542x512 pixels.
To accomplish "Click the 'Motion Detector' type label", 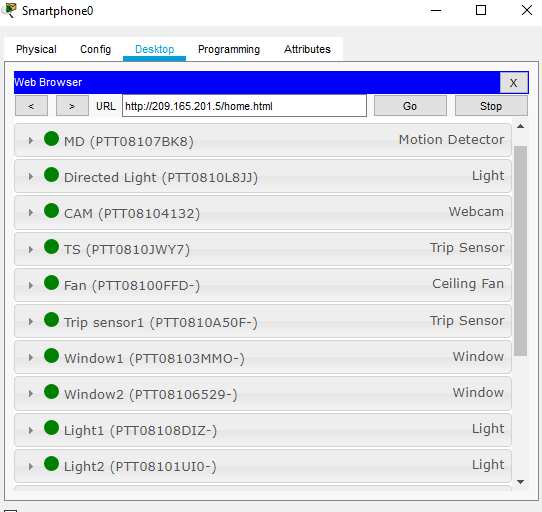I will [451, 139].
